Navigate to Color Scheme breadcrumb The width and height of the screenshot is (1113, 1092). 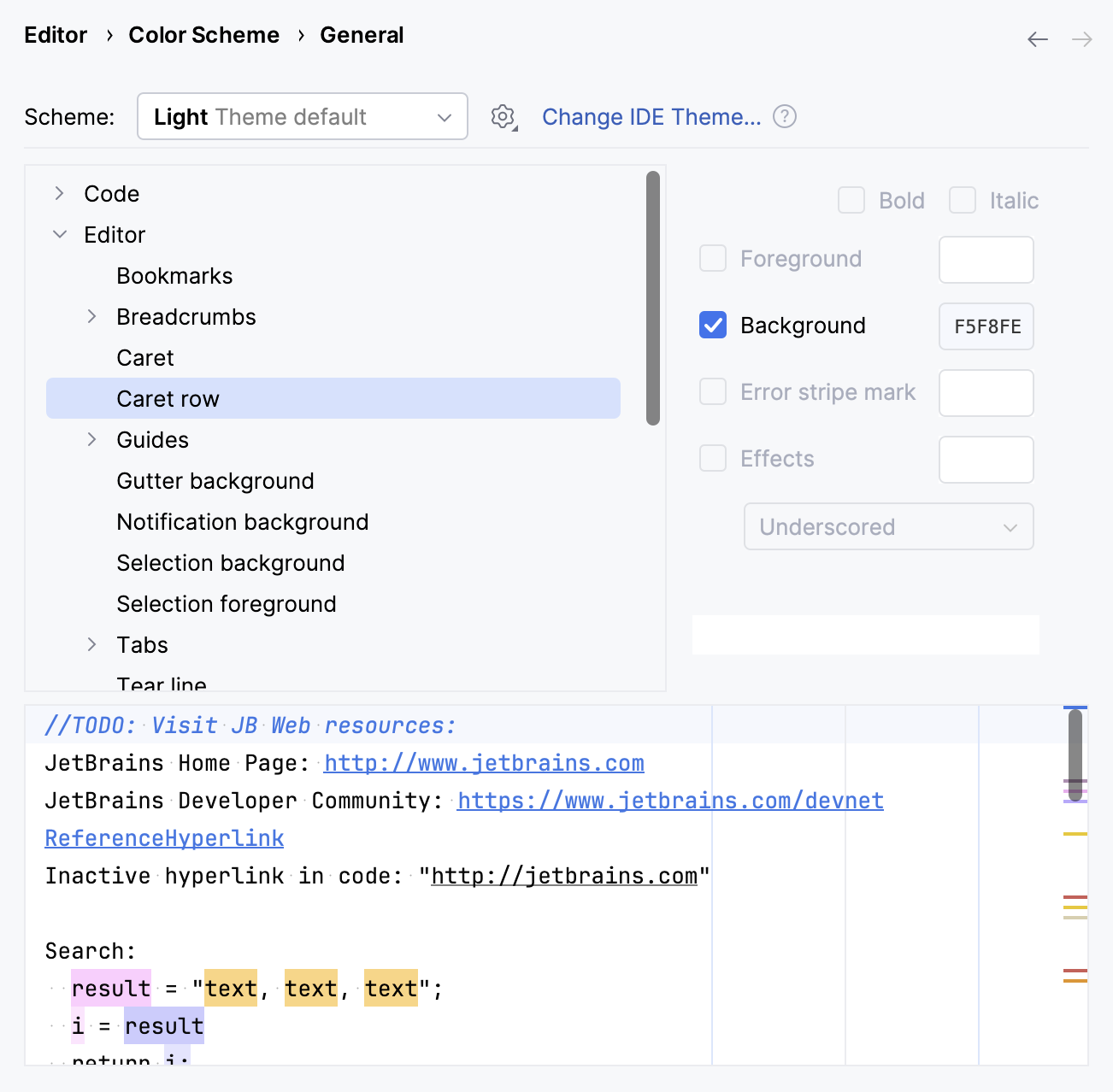[x=203, y=34]
